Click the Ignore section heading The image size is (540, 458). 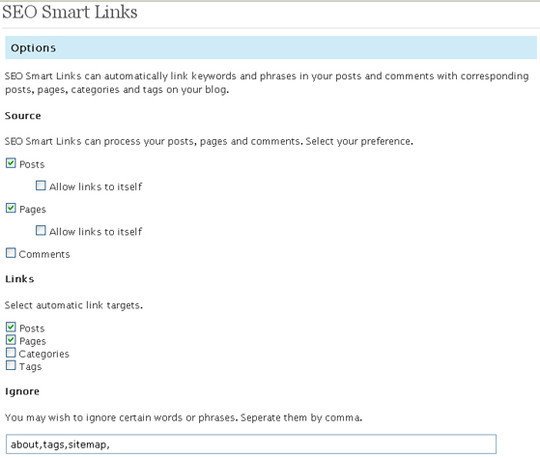22,392
